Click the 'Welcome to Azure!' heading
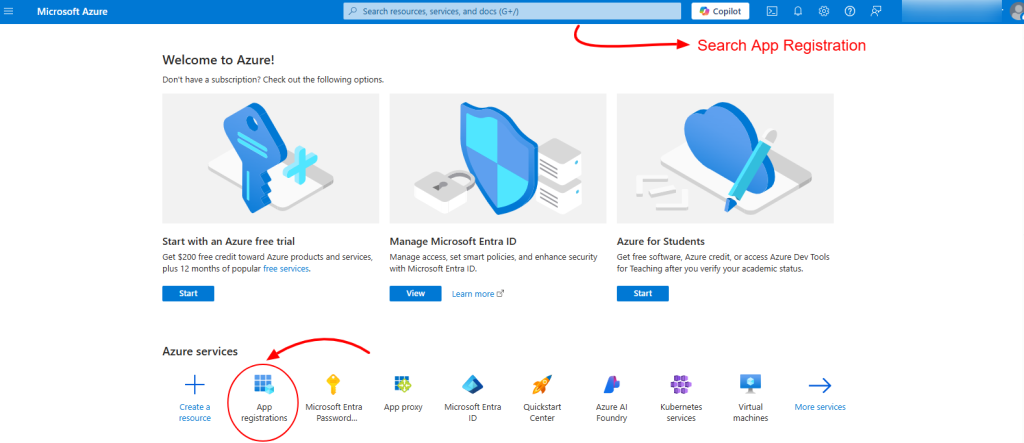 (218, 60)
